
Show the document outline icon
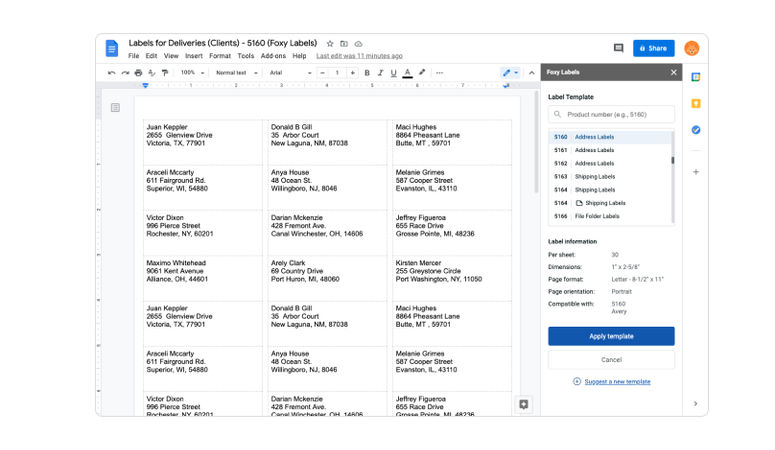click(x=115, y=107)
